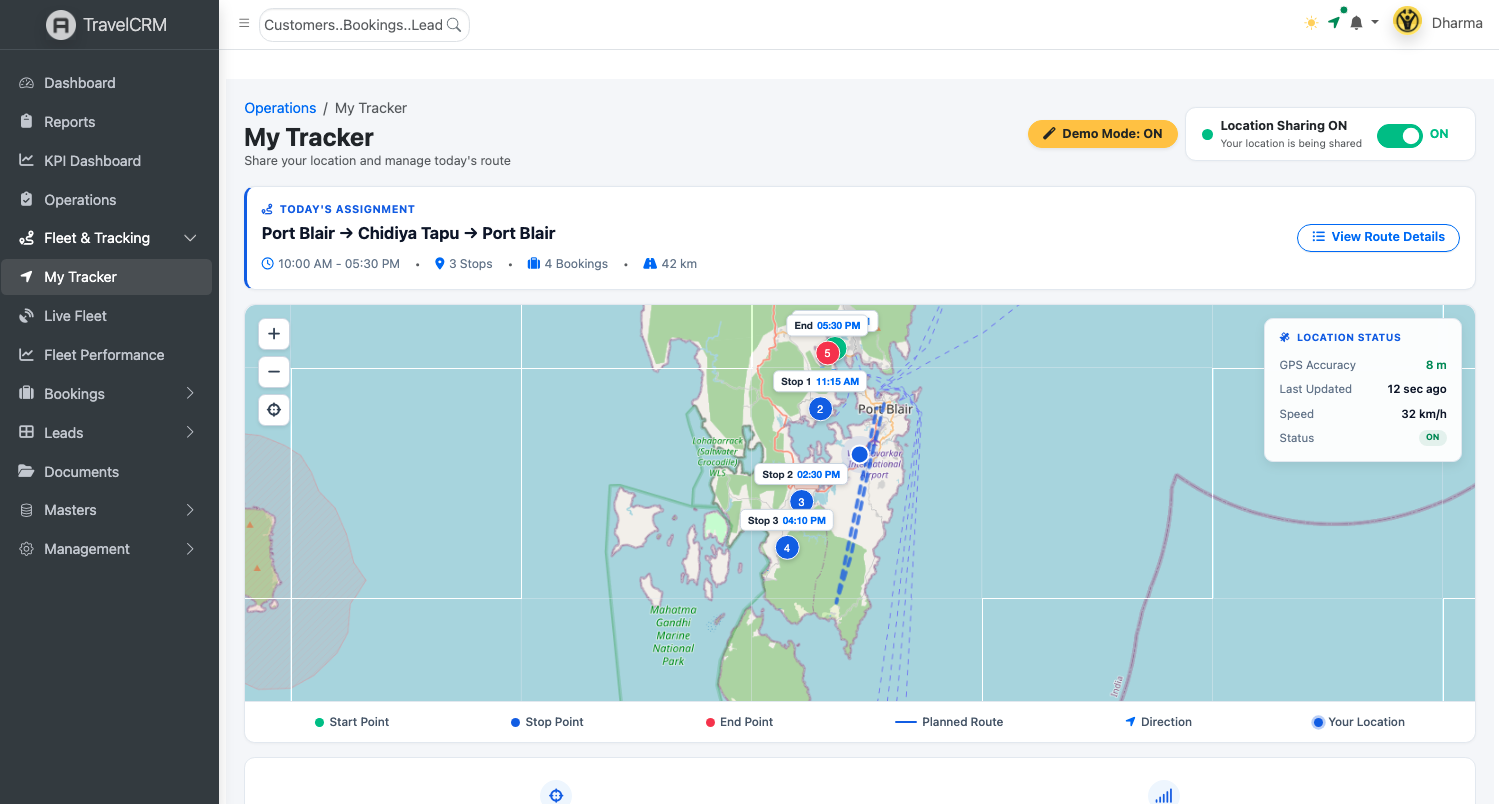Switch theme with the sun icon

coord(1311,23)
